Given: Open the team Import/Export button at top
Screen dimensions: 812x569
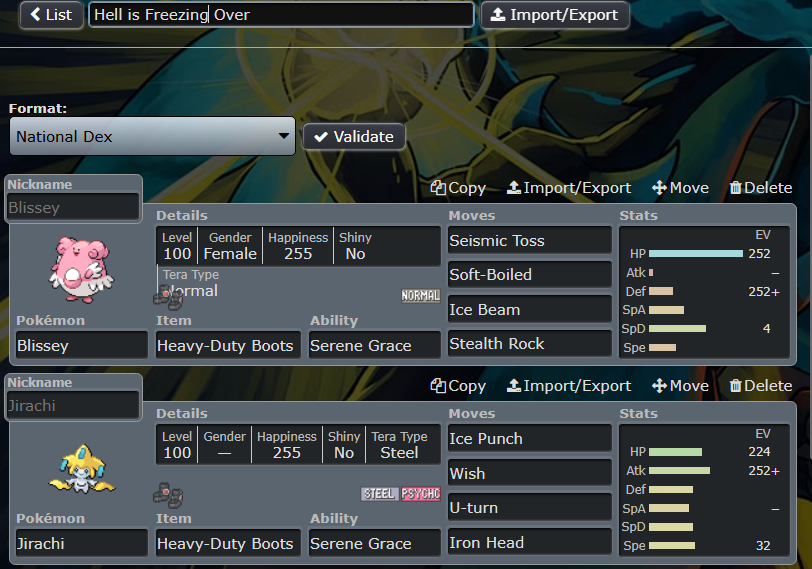Looking at the screenshot, I should coord(555,14).
